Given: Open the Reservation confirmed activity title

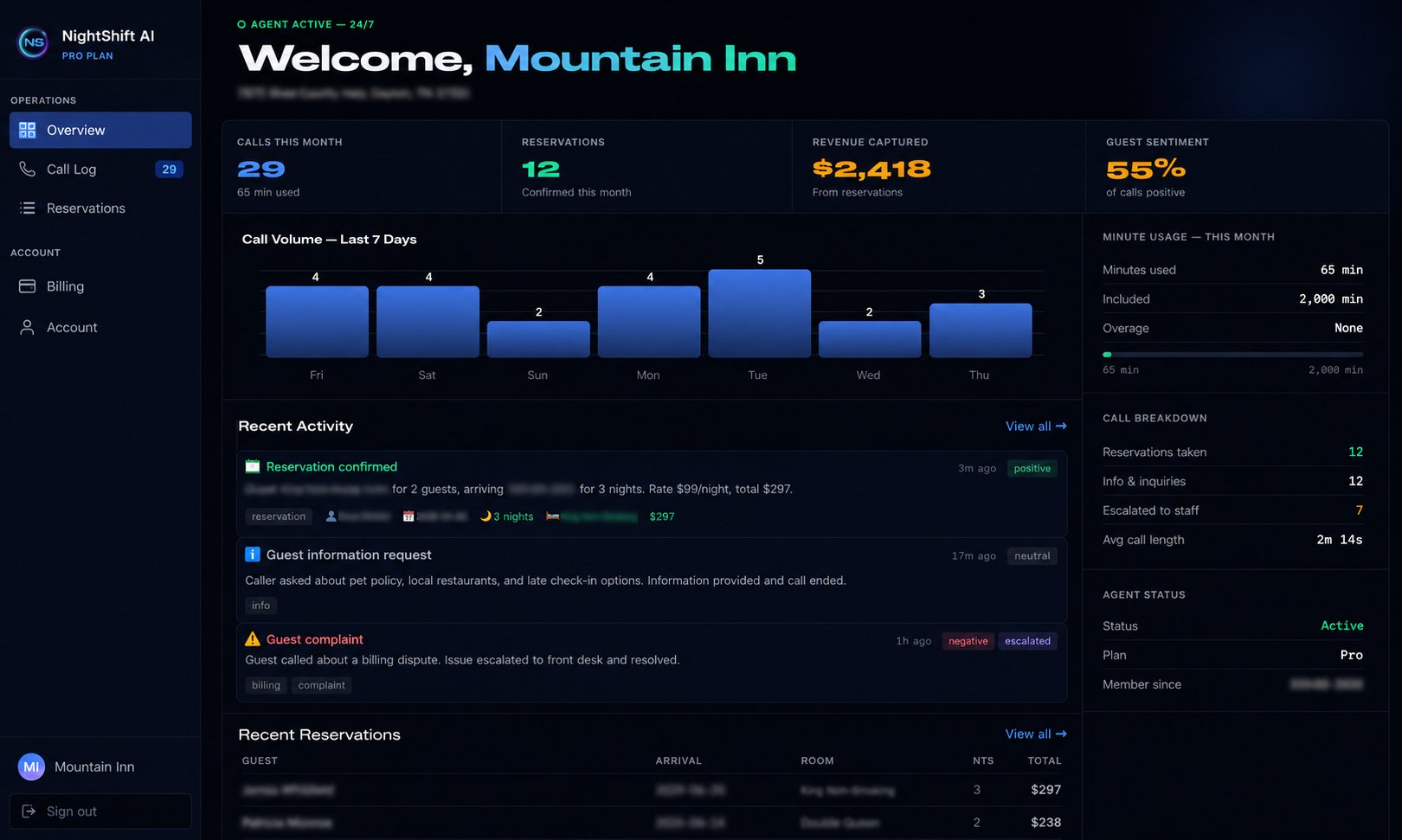Looking at the screenshot, I should coord(331,466).
